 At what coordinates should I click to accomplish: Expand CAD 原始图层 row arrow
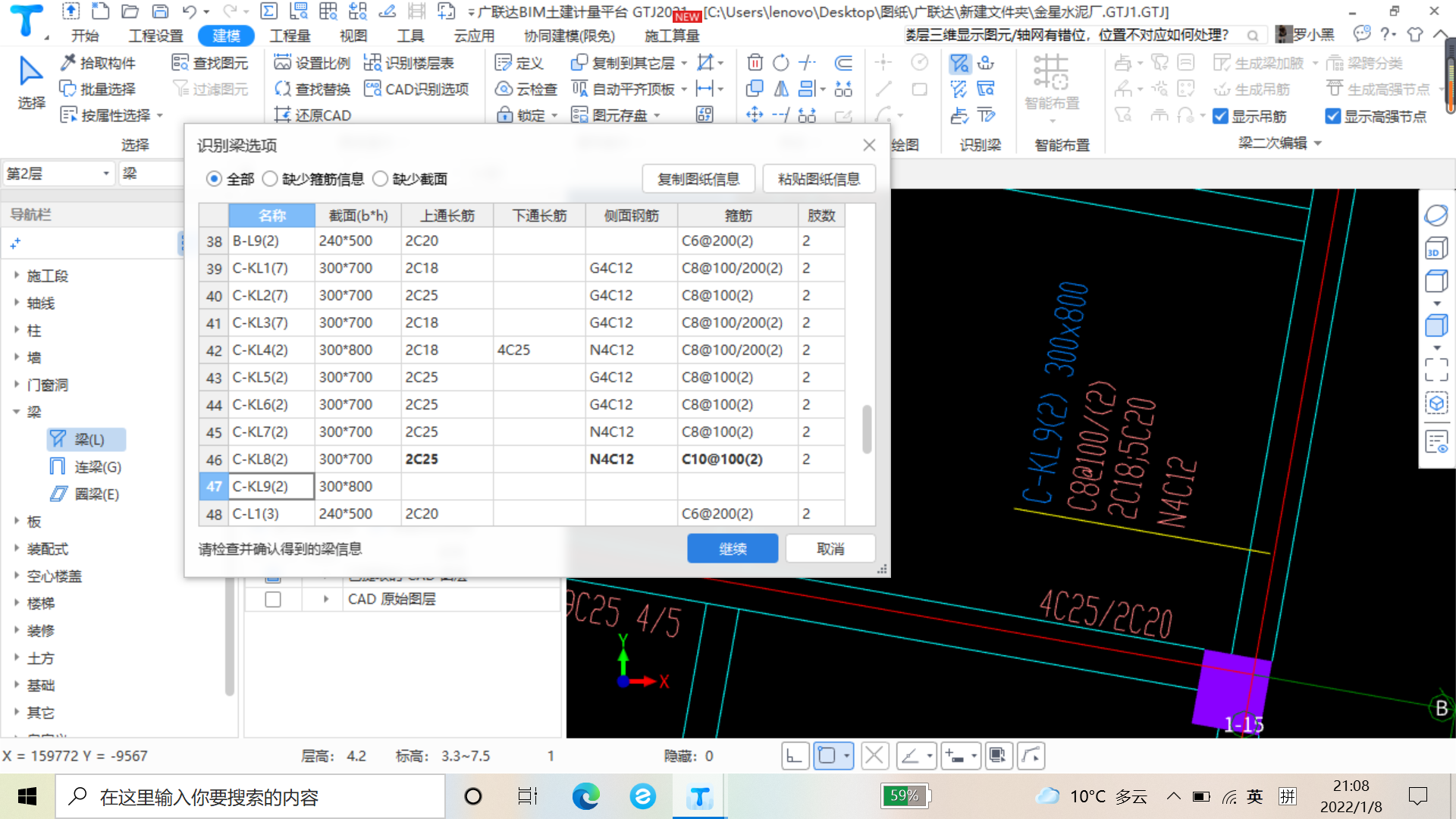coord(326,599)
